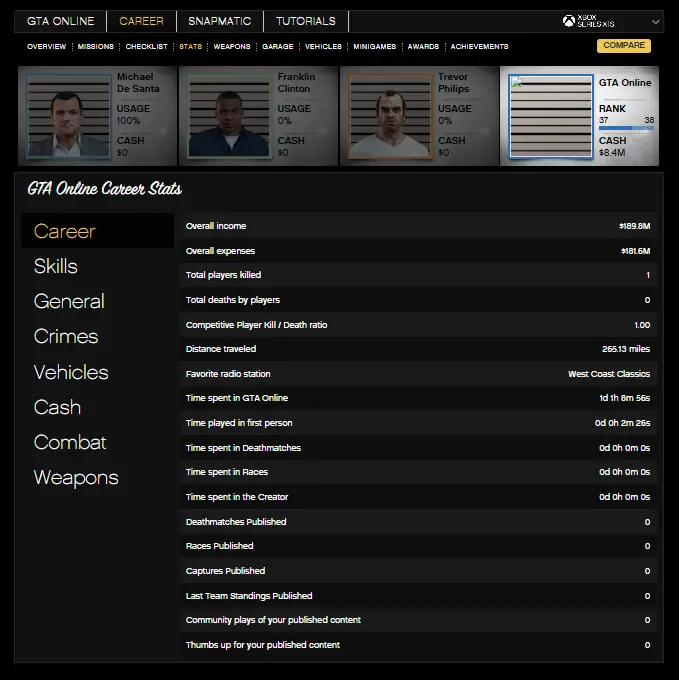Open the Tutorials tab

(x=306, y=21)
